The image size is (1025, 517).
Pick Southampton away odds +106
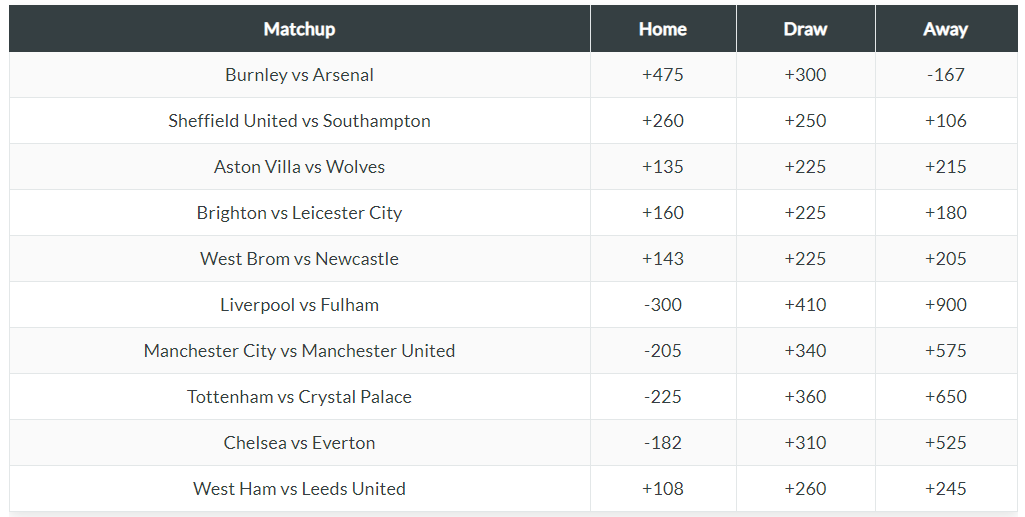945,121
